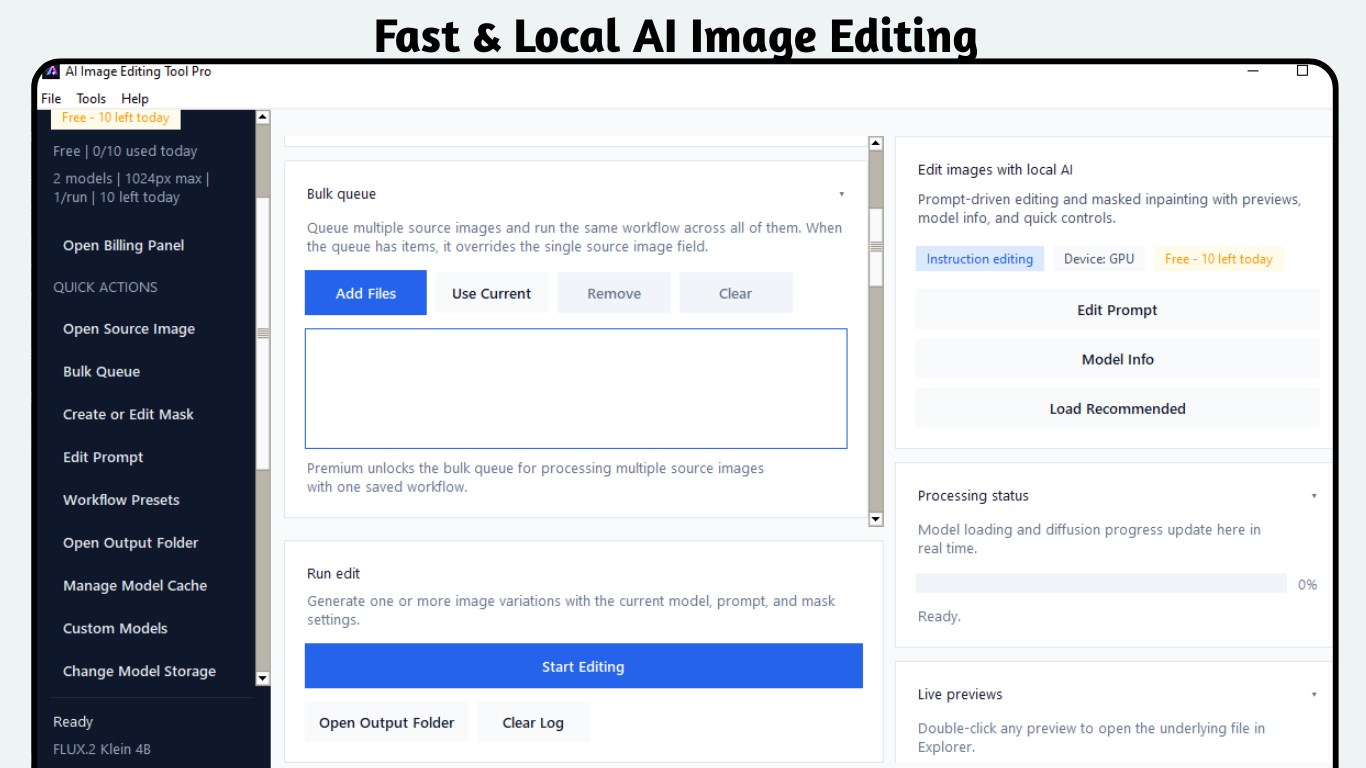Click the processing progress bar
This screenshot has height=768, width=1366.
click(1101, 584)
